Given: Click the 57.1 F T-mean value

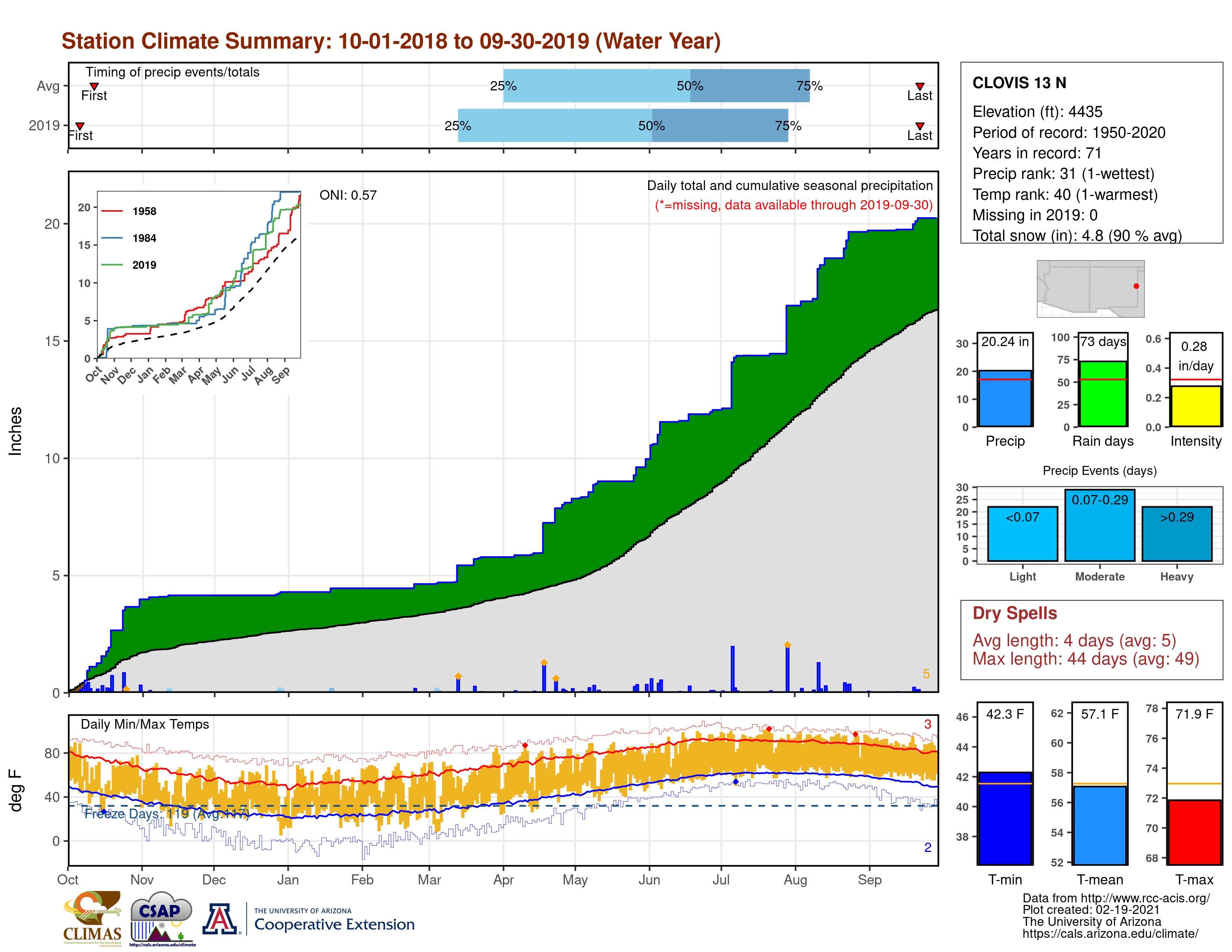Looking at the screenshot, I should [1099, 714].
